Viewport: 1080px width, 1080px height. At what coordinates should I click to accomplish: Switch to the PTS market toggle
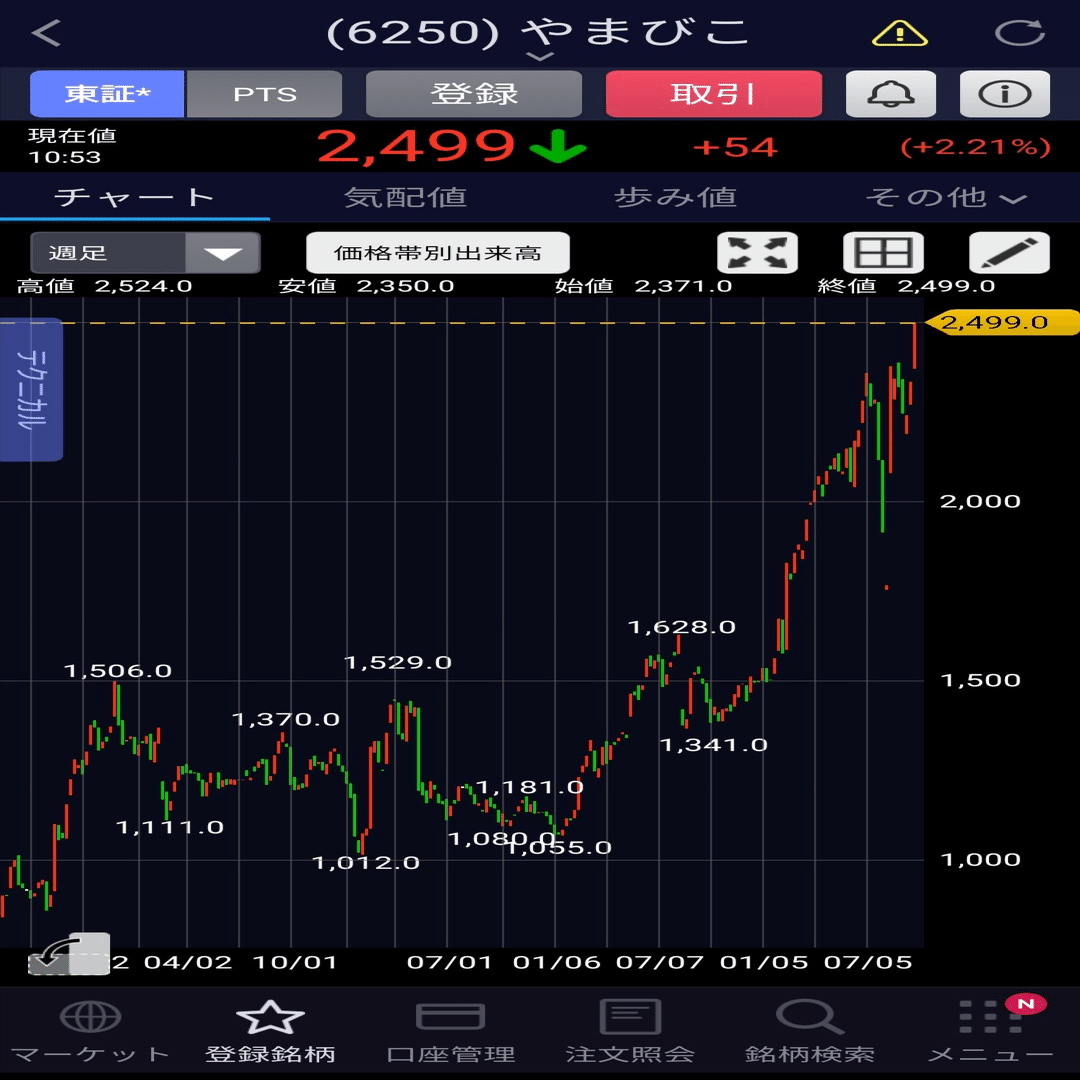tap(264, 94)
